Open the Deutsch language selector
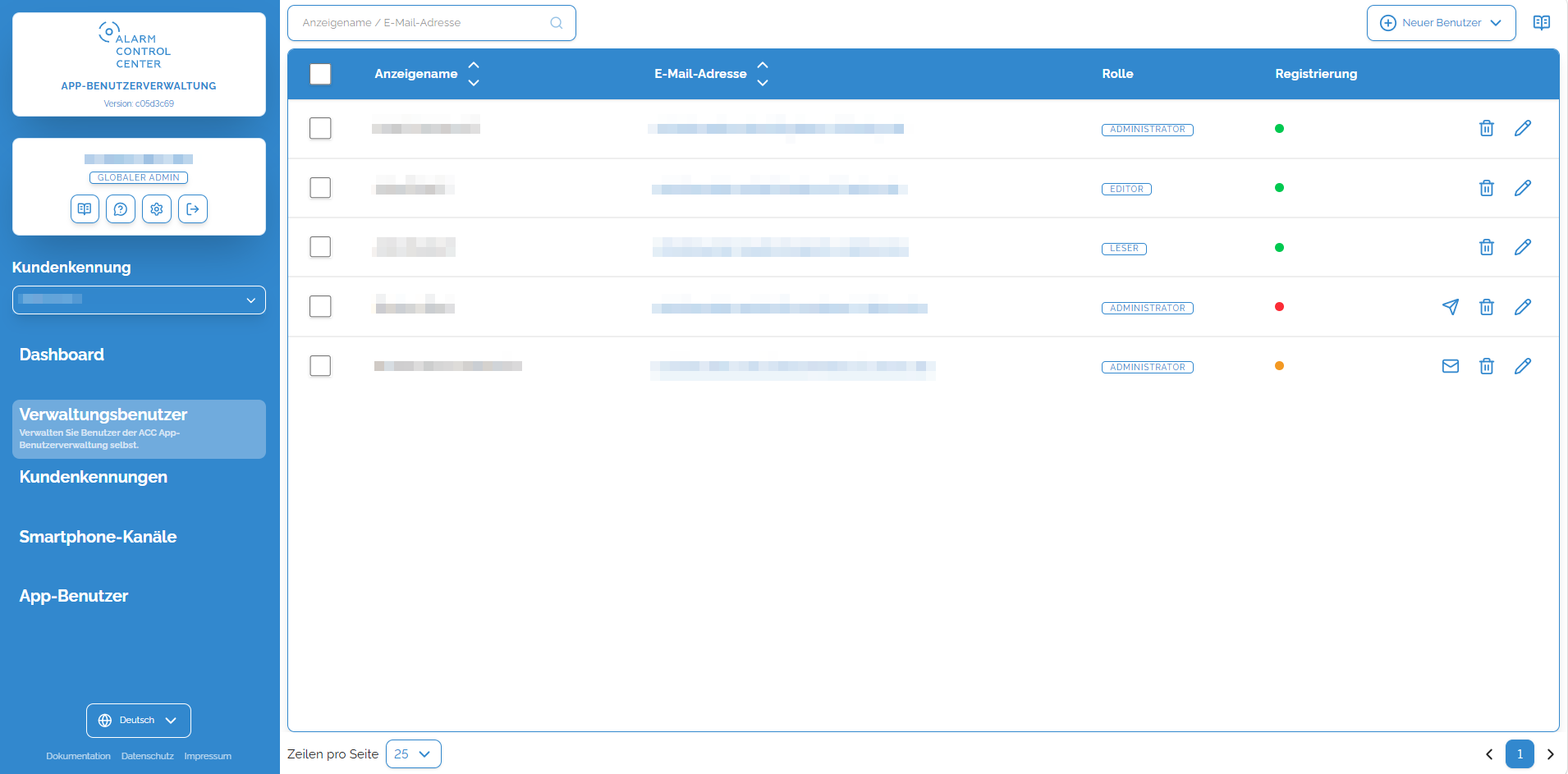This screenshot has height=774, width=1568. (138, 721)
